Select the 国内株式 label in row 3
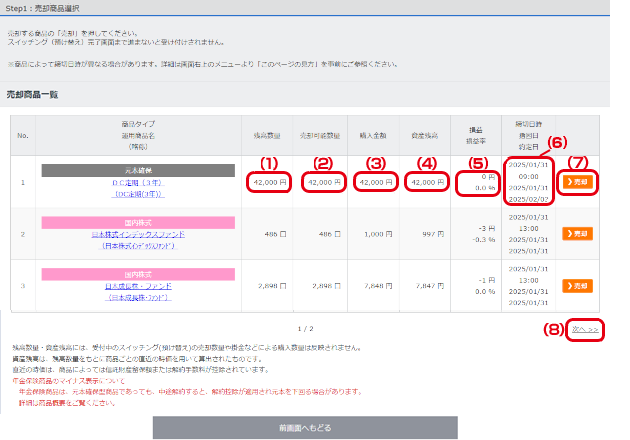This screenshot has width=630, height=440. pyautogui.click(x=138, y=274)
